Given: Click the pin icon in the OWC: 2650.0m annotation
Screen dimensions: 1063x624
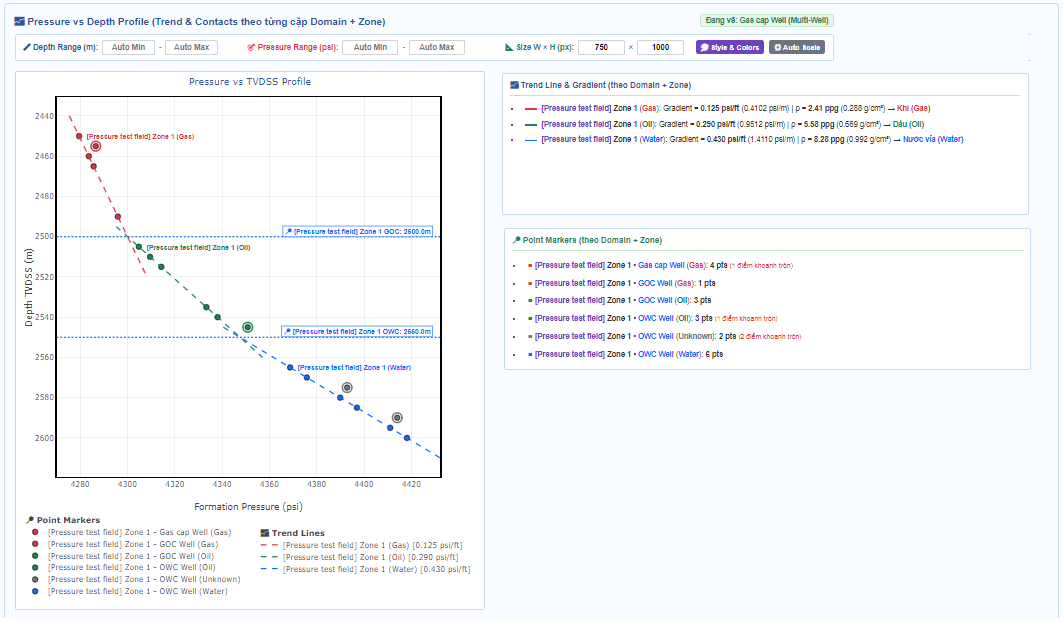Looking at the screenshot, I should pos(287,332).
